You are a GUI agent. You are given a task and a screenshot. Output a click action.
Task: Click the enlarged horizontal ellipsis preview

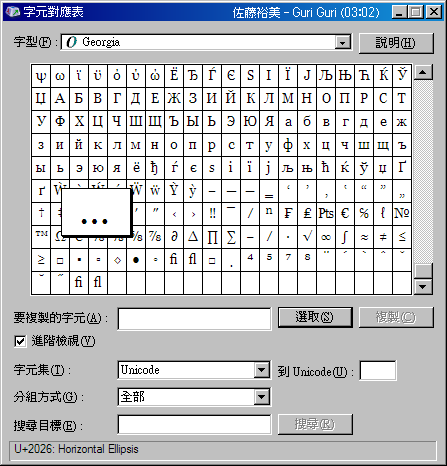[96, 212]
